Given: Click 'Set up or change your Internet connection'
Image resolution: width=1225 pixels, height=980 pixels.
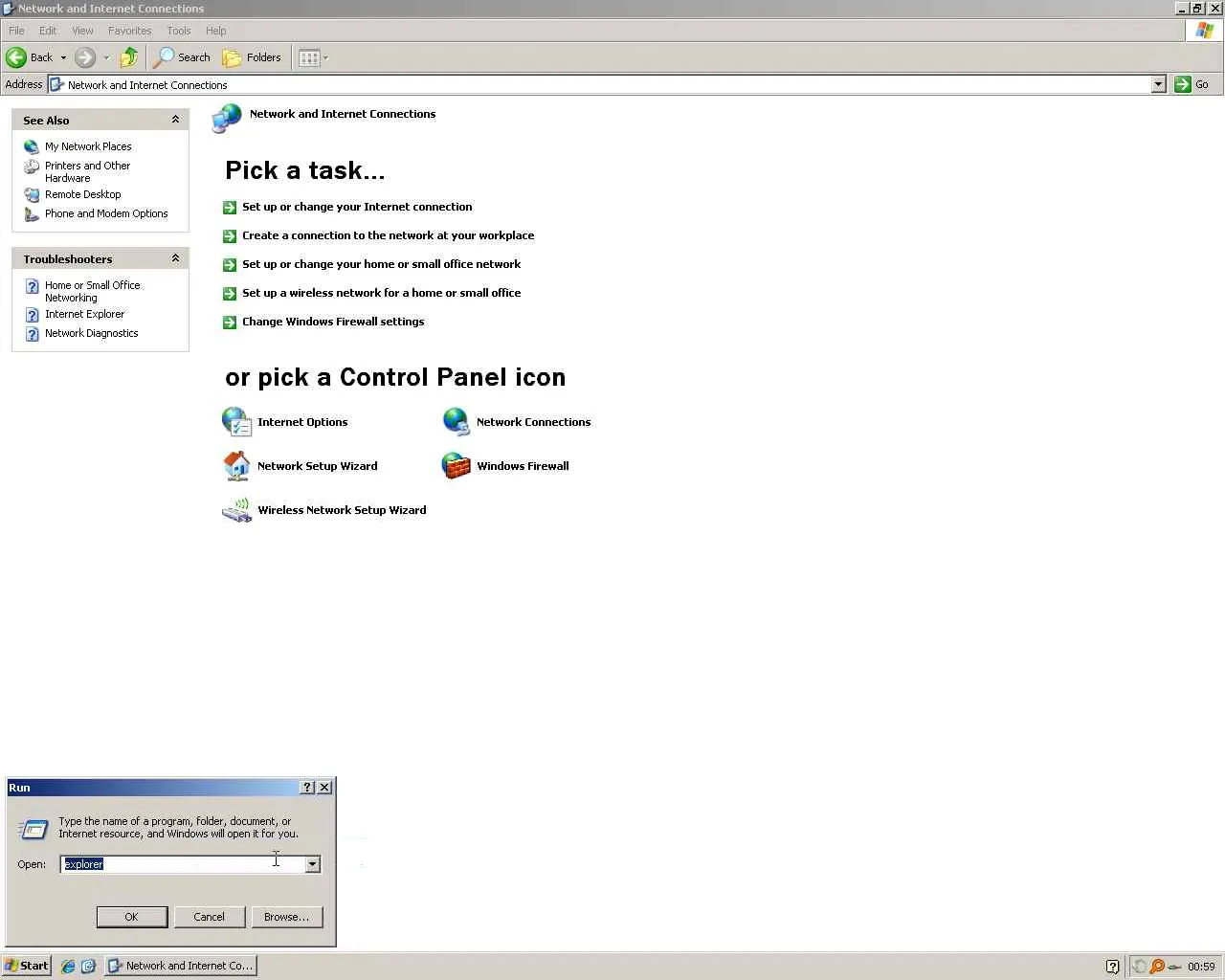Looking at the screenshot, I should [357, 207].
